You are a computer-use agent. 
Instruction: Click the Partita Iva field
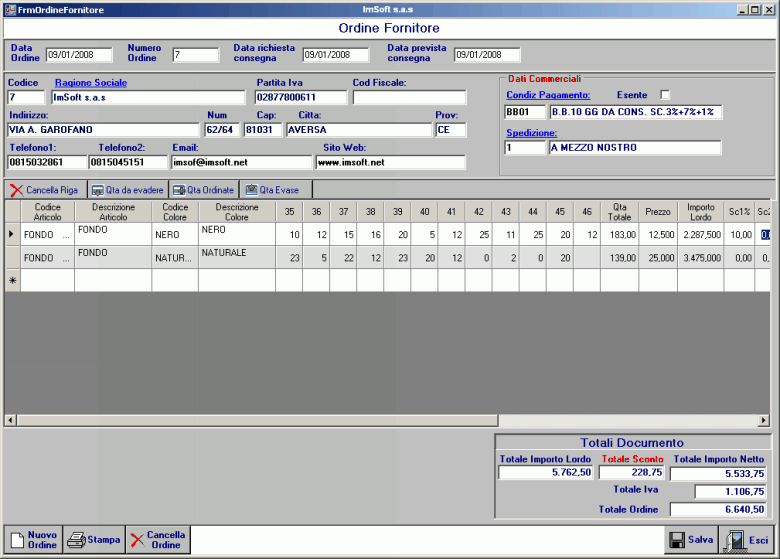point(300,97)
